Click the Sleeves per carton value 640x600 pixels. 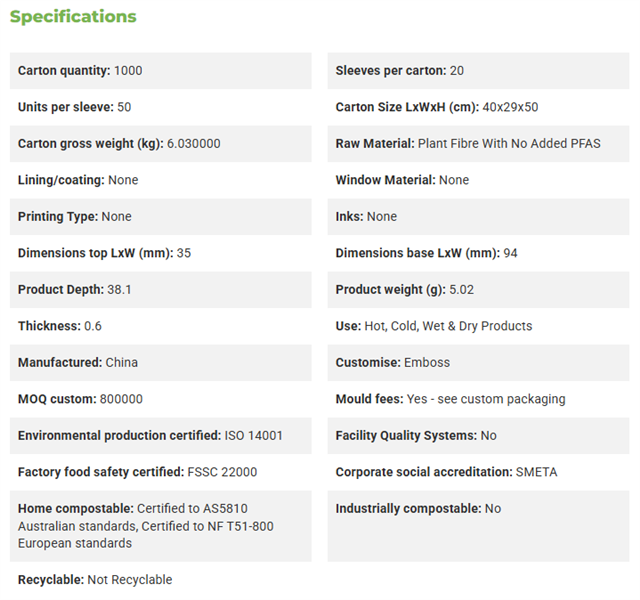coord(456,71)
